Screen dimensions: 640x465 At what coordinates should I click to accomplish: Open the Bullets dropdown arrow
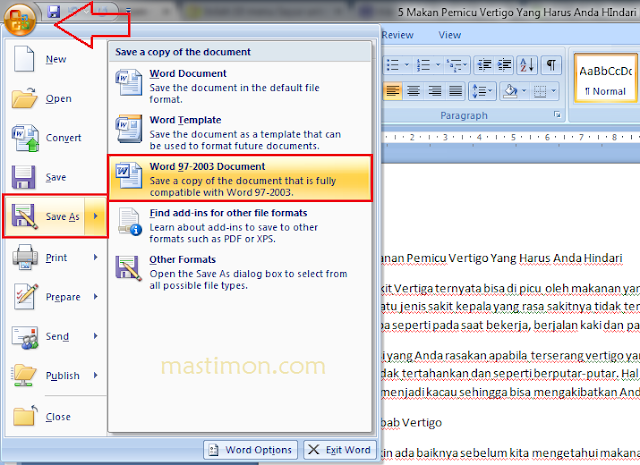pyautogui.click(x=407, y=65)
